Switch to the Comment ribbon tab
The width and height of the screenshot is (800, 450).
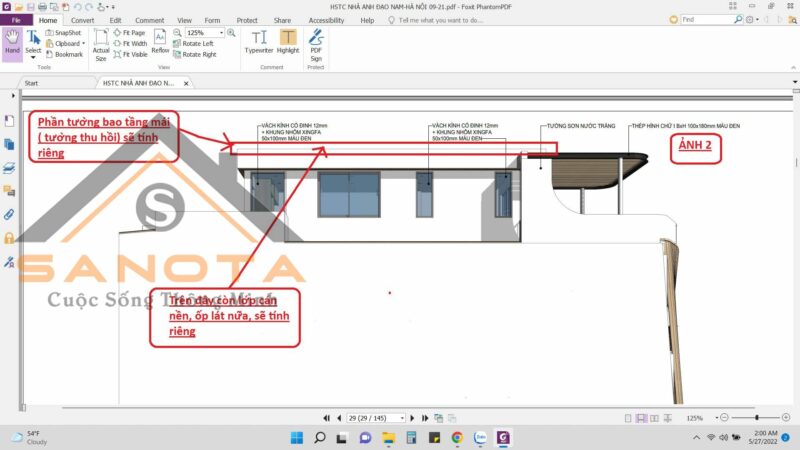tap(150, 20)
